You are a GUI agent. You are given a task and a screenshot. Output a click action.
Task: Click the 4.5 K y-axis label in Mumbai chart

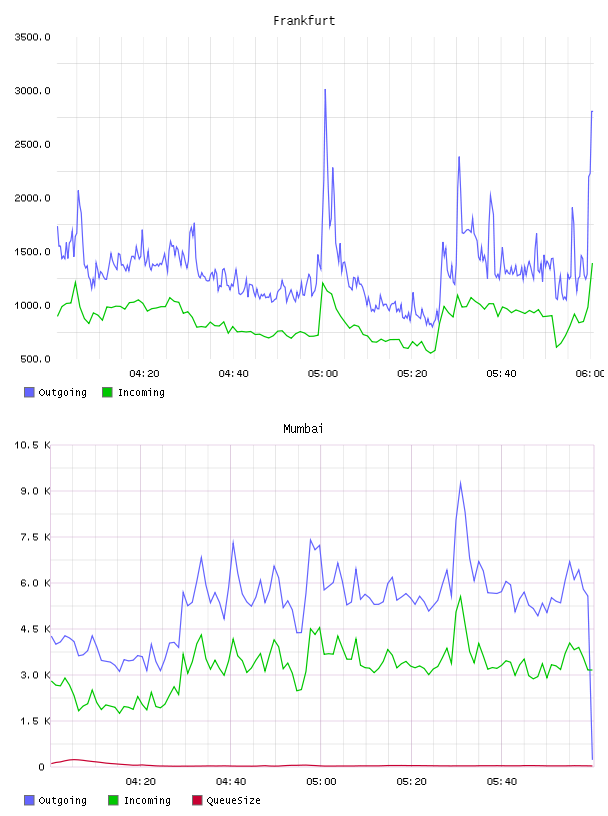(35, 629)
